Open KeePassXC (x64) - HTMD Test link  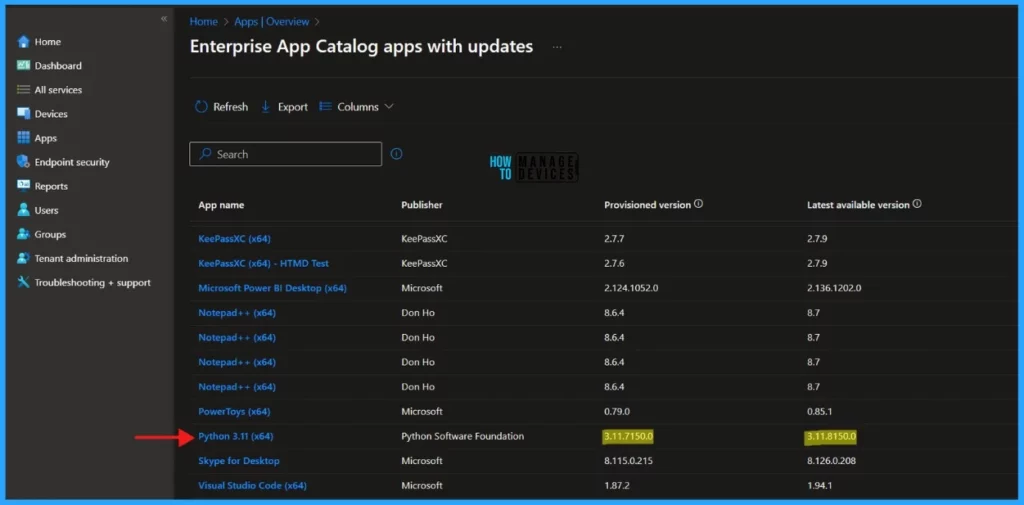[264, 263]
